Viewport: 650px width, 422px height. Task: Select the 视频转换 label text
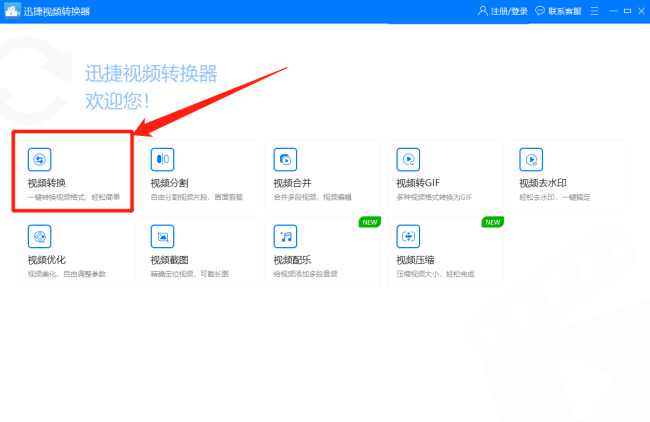[47, 183]
